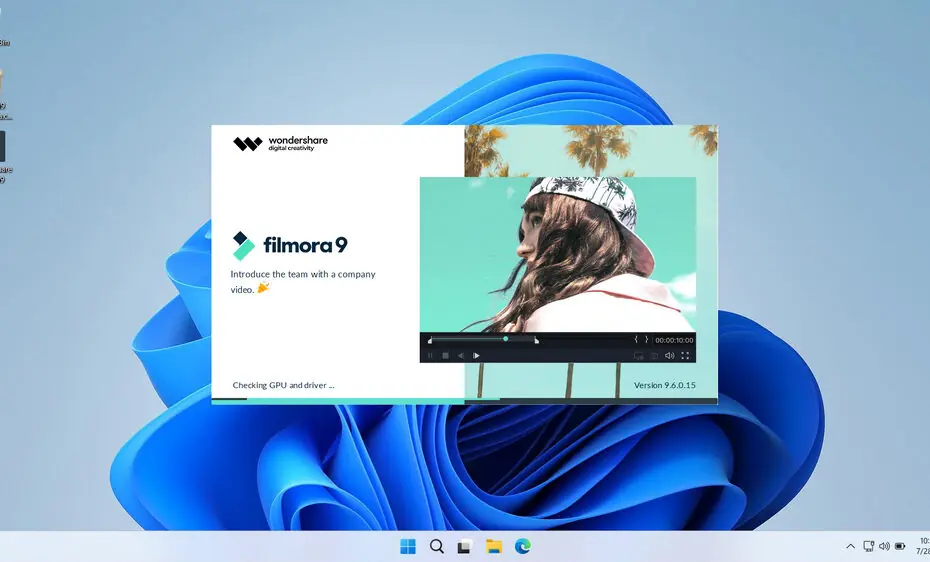Image resolution: width=930 pixels, height=562 pixels.
Task: Click the stop button in the preview player
Action: (445, 356)
